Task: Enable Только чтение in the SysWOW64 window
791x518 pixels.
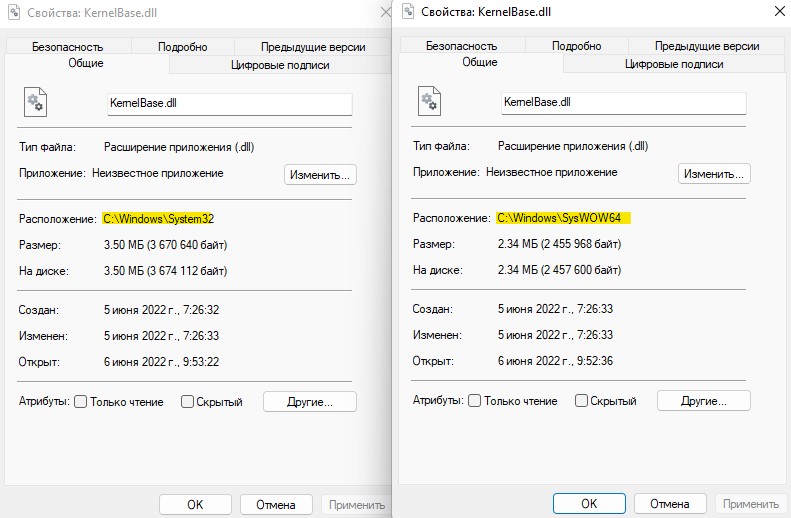Action: click(x=474, y=401)
